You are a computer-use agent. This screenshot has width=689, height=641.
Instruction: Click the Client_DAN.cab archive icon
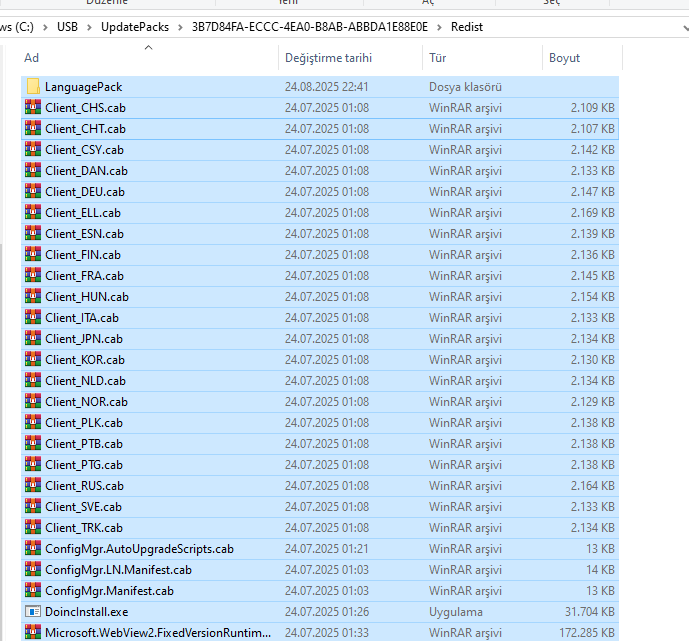(33, 170)
